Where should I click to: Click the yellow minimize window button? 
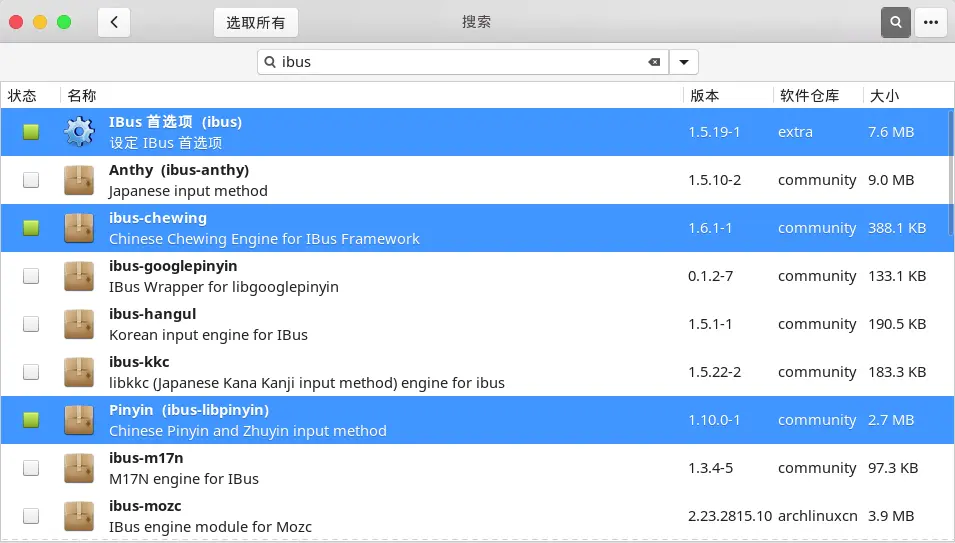tap(40, 23)
